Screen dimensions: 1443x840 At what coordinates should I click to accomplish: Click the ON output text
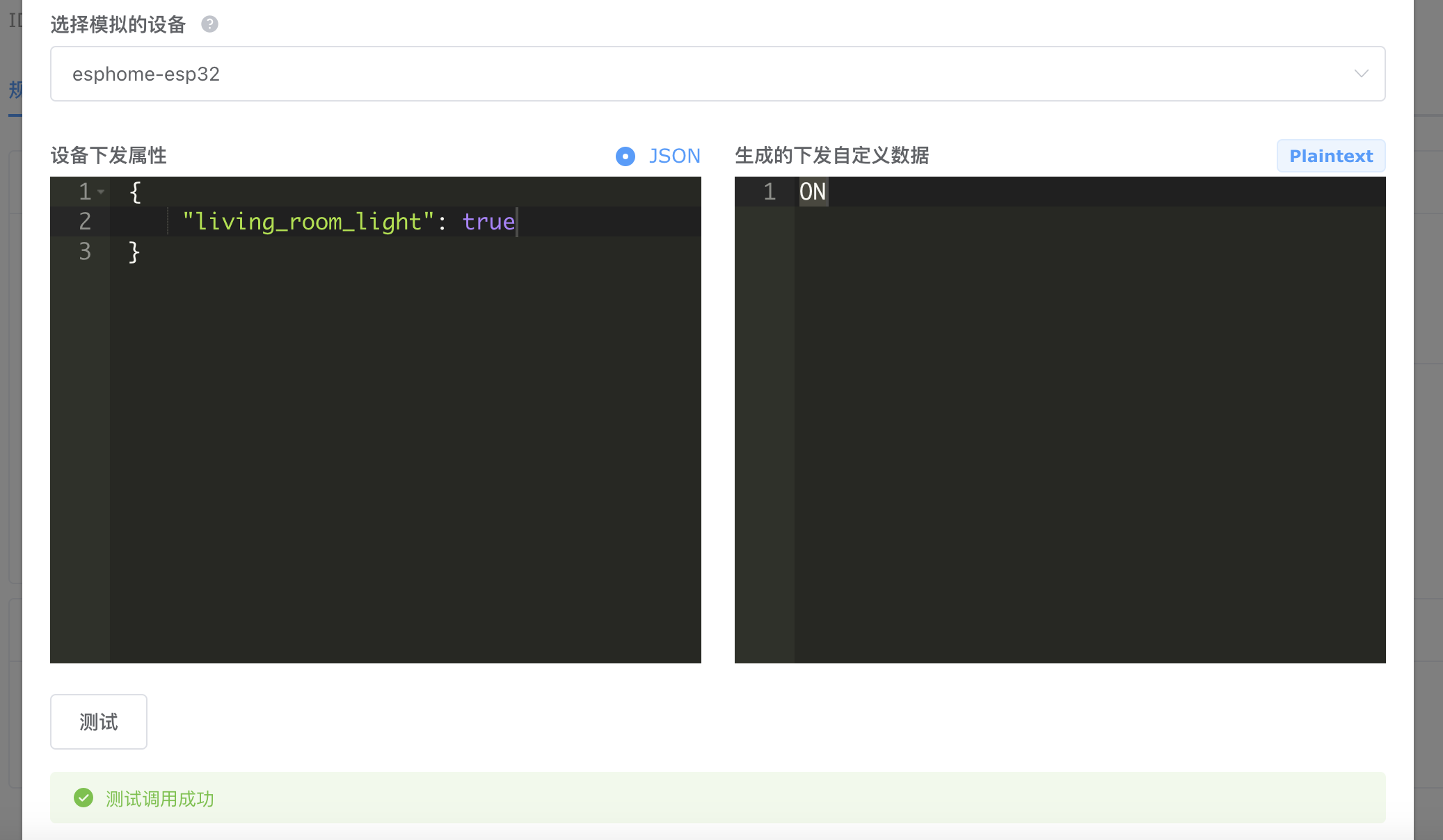813,192
